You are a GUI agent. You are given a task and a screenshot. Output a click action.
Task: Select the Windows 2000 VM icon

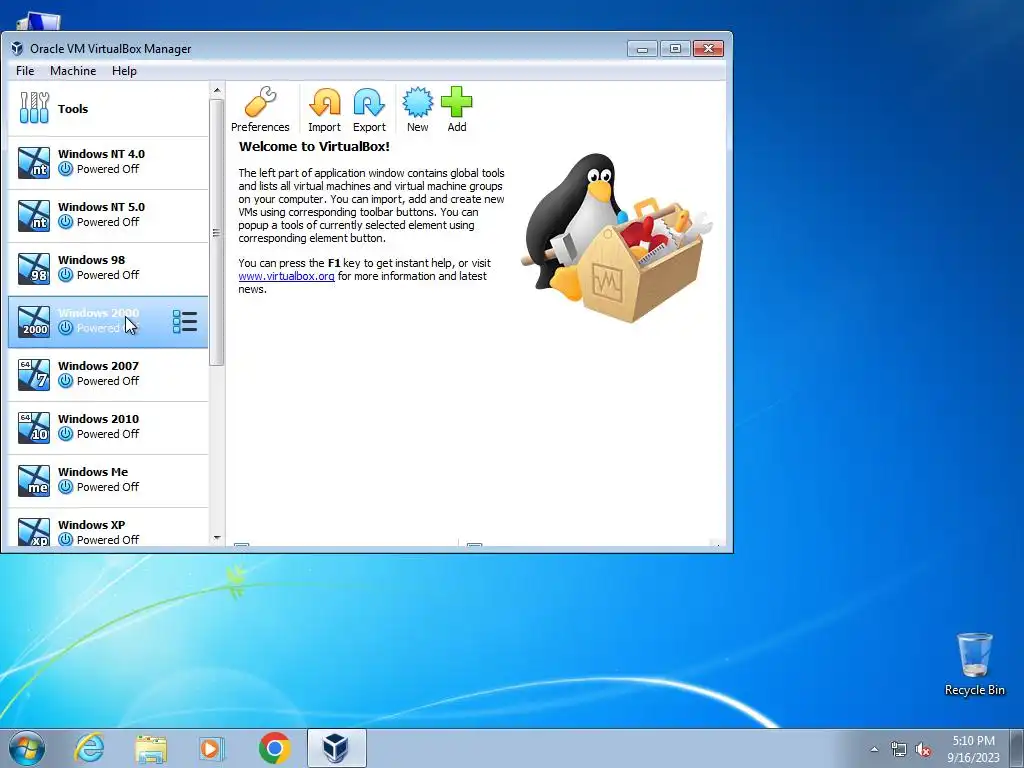(33, 321)
